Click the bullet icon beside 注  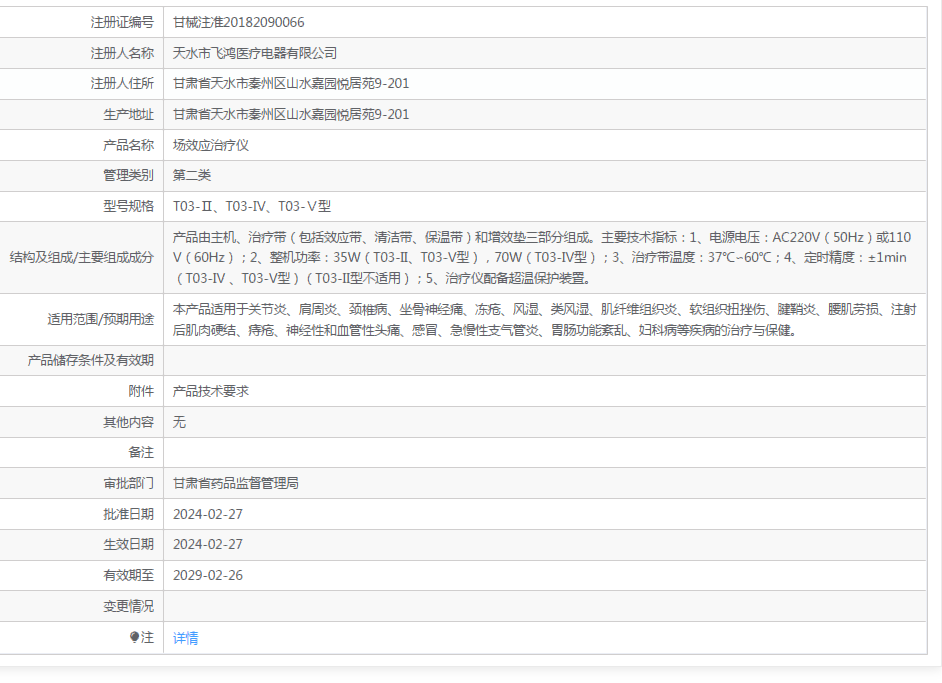pyautogui.click(x=135, y=637)
